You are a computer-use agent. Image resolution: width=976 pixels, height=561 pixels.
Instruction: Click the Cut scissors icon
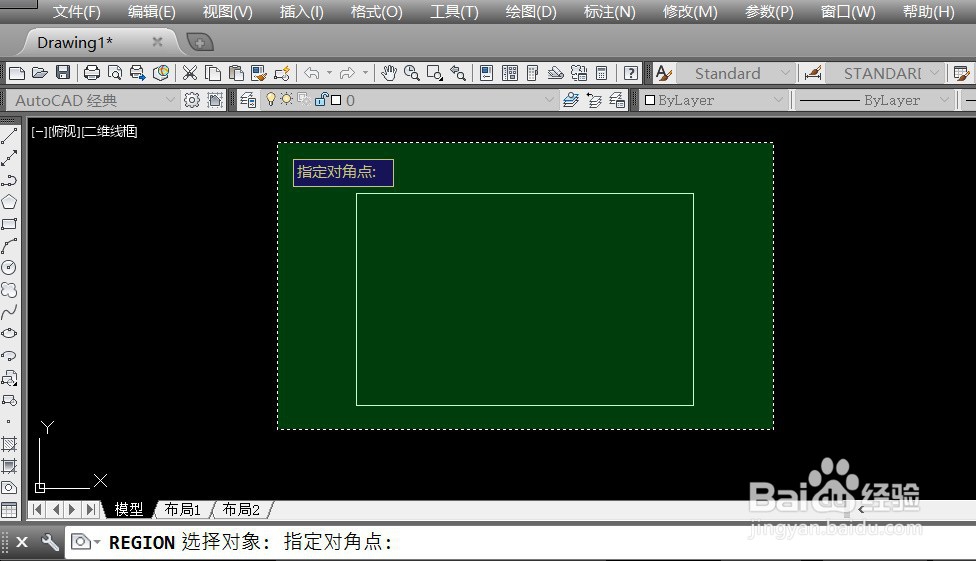(x=190, y=73)
